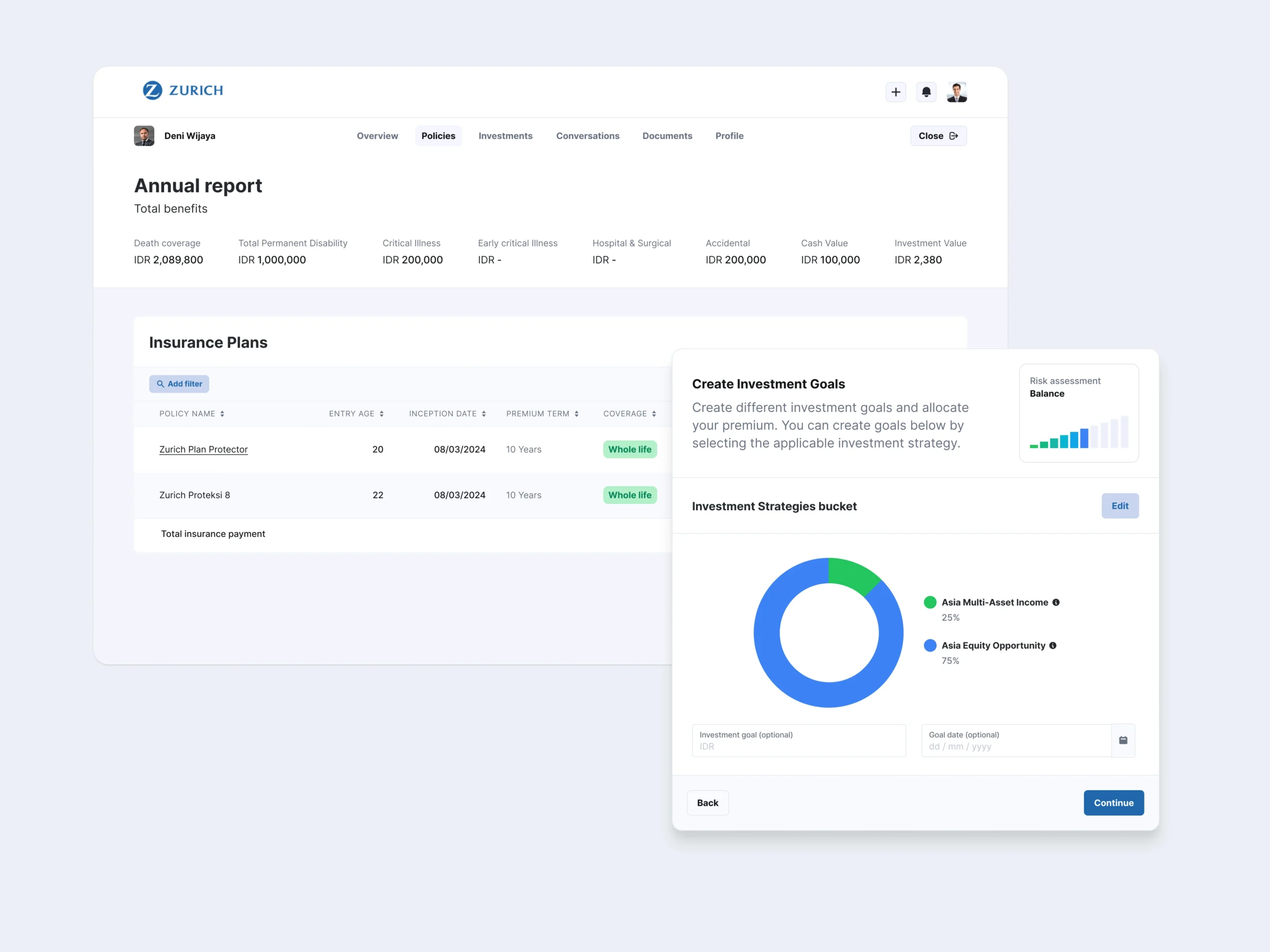Sort table by Inception Date
This screenshot has height=952, width=1270.
click(483, 414)
